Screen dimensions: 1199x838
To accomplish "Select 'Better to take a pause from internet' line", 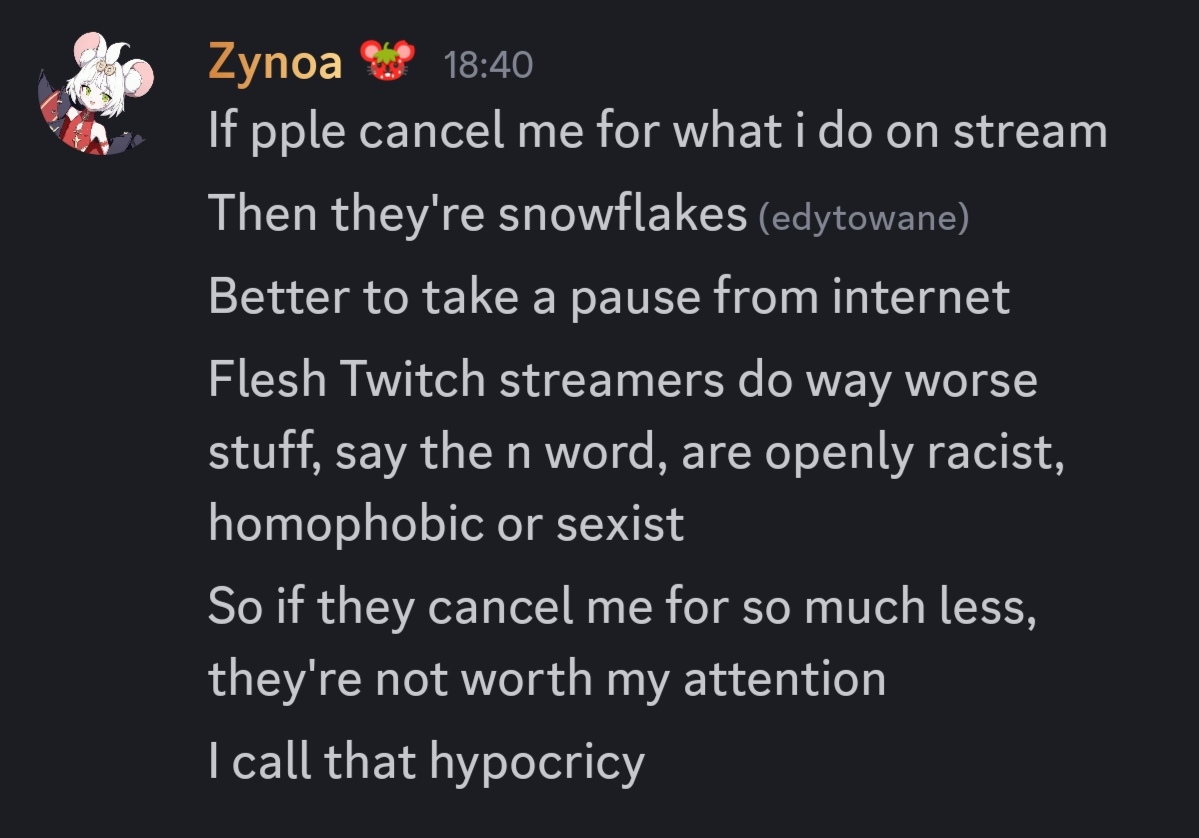I will [x=609, y=296].
